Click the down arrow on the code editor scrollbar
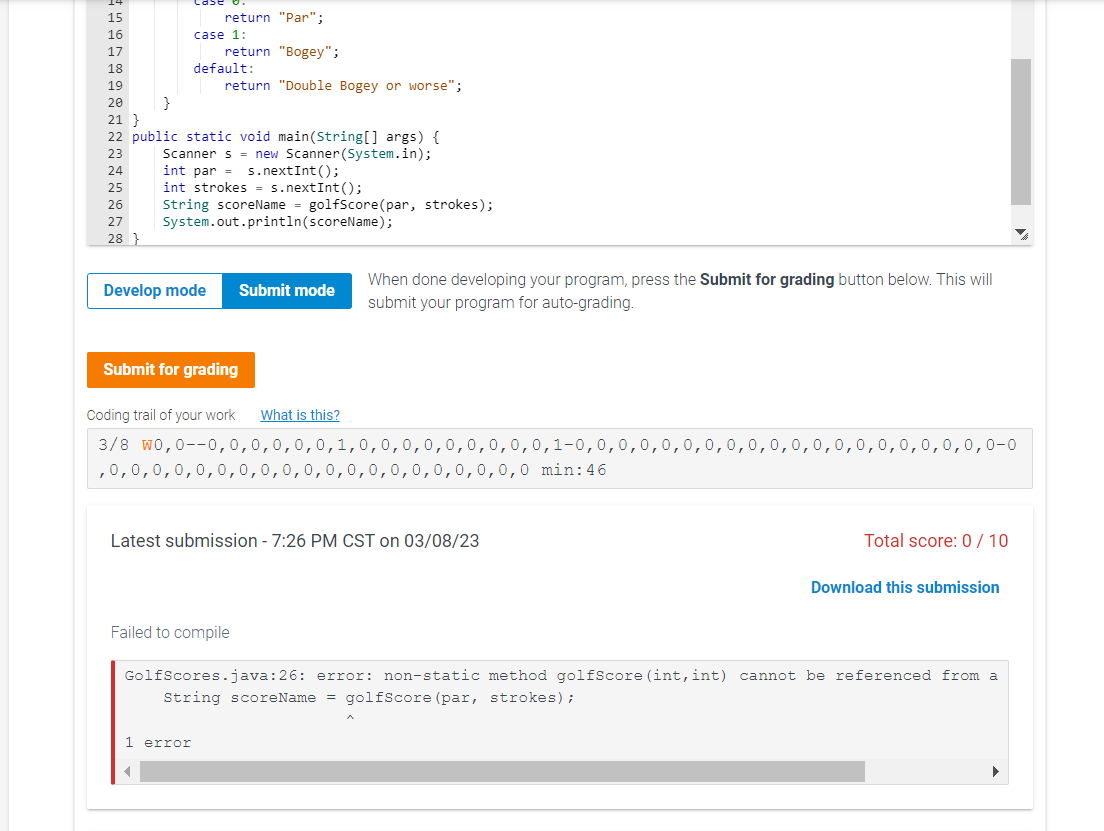The image size is (1104, 831). pos(1021,232)
